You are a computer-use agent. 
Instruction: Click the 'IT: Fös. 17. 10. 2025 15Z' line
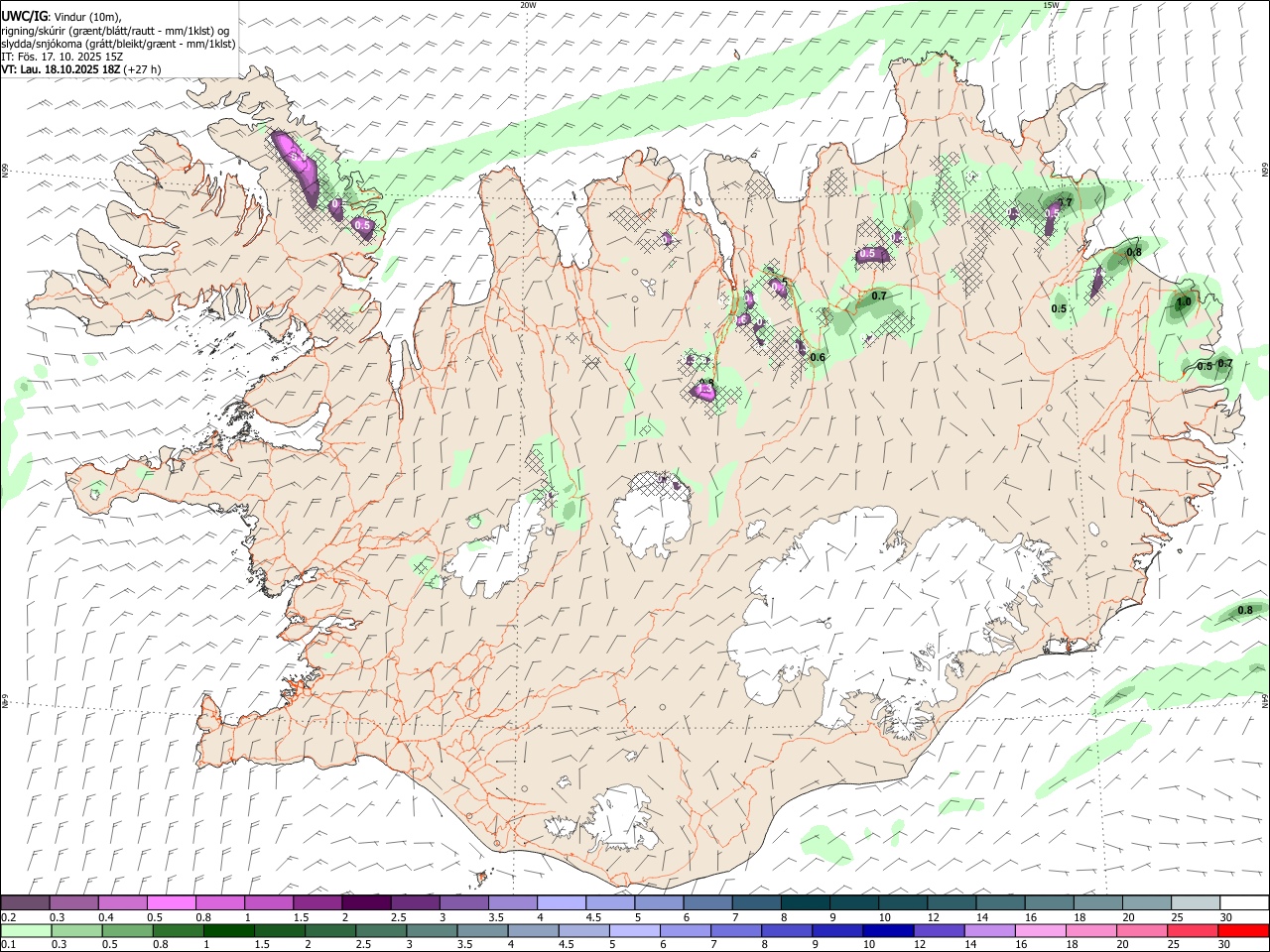[62, 57]
